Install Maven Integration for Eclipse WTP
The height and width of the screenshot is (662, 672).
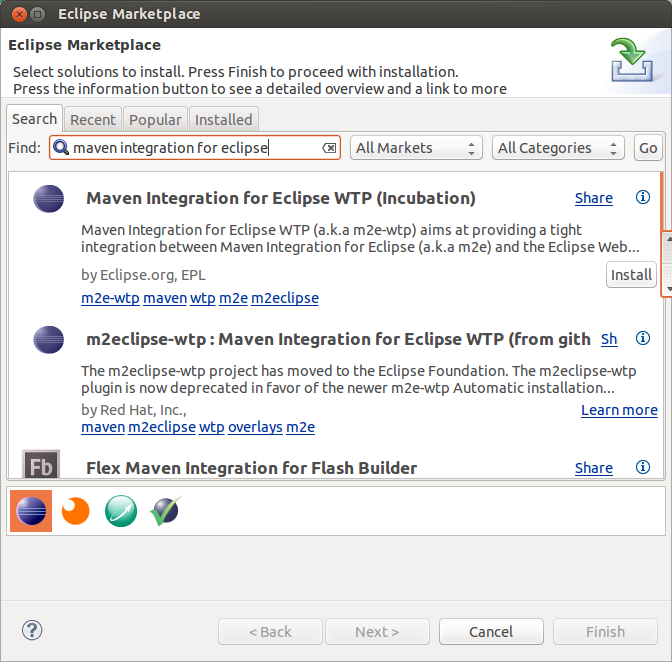(631, 275)
